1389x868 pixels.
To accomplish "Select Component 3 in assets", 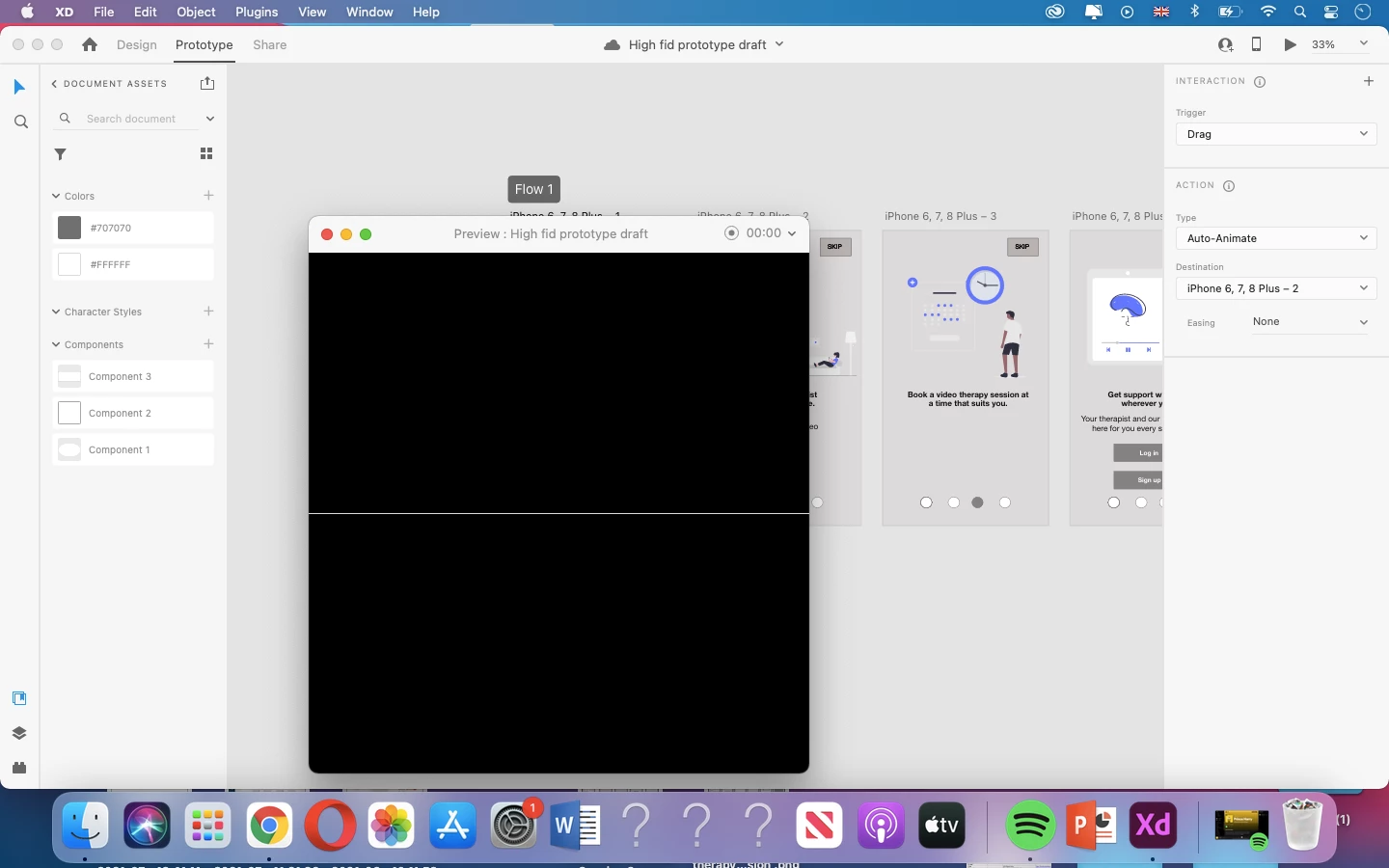I will pyautogui.click(x=133, y=376).
